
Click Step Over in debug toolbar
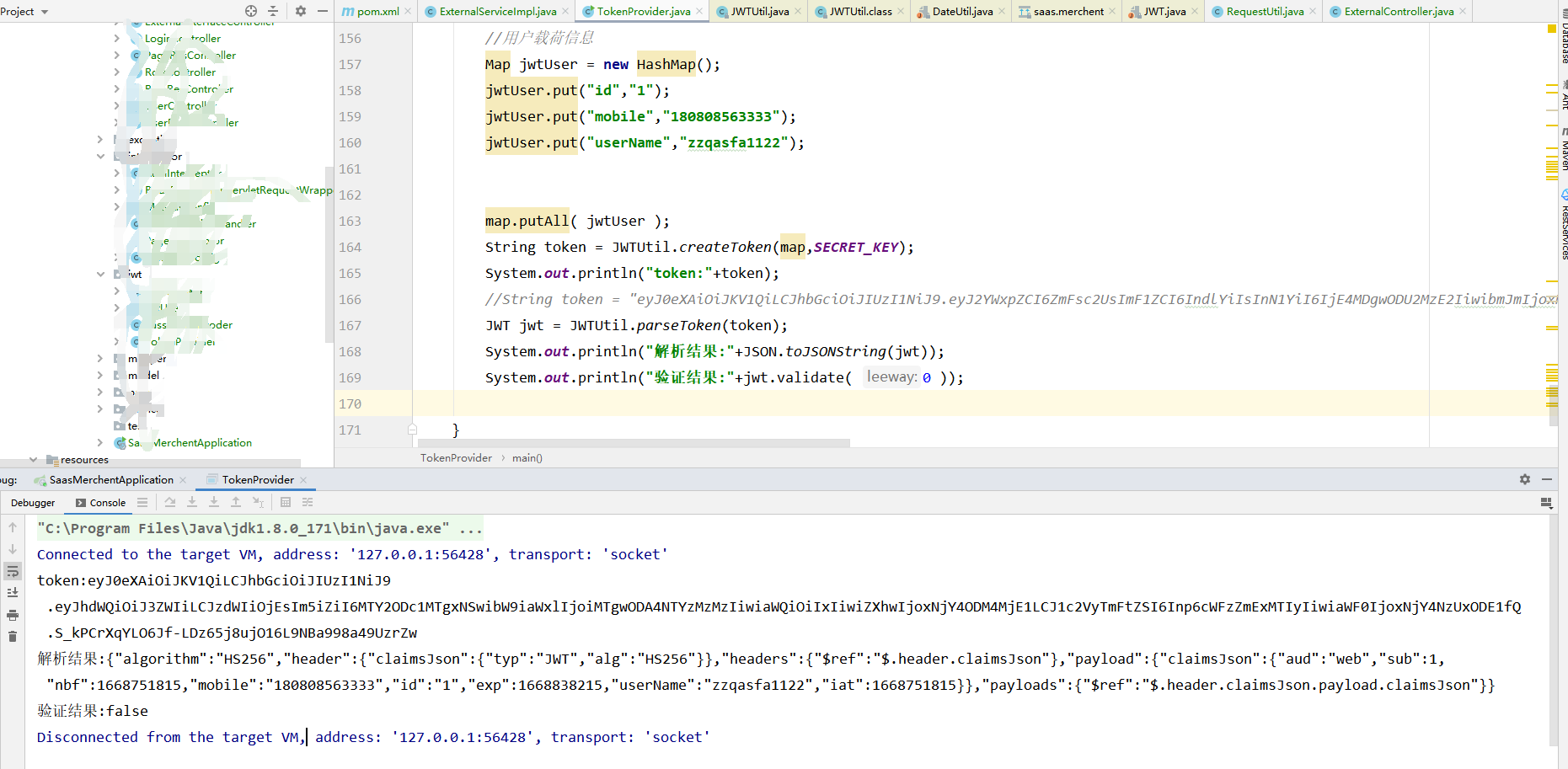point(170,502)
